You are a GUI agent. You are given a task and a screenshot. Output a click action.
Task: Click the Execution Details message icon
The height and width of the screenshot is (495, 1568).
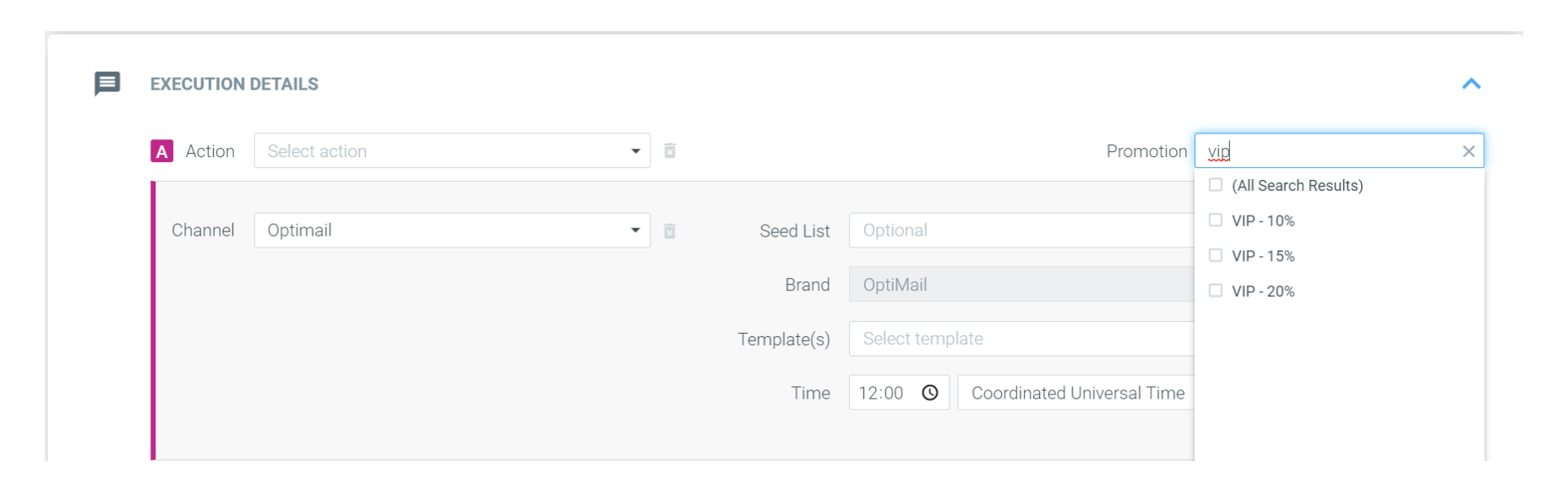107,84
